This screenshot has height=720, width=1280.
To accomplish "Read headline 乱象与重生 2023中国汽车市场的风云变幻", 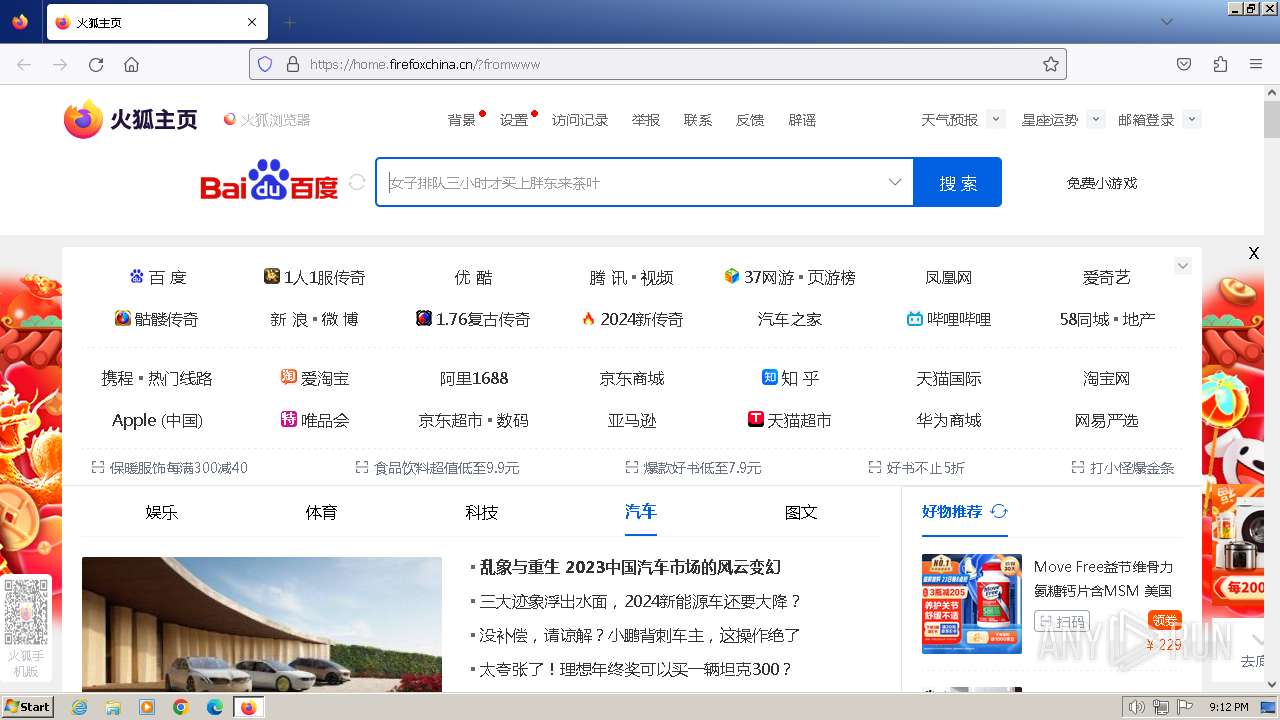I will coord(630,567).
